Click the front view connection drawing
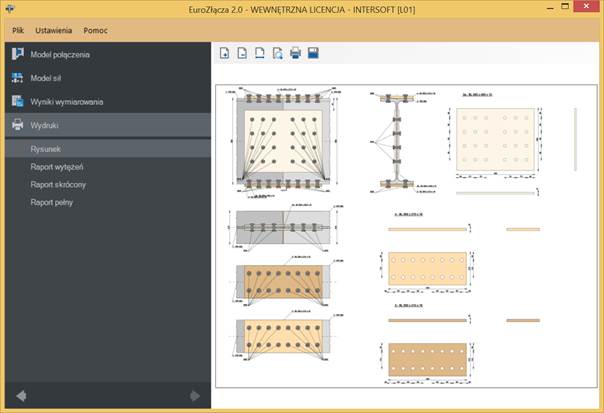Screen dimensions: 604x413 coord(283,141)
